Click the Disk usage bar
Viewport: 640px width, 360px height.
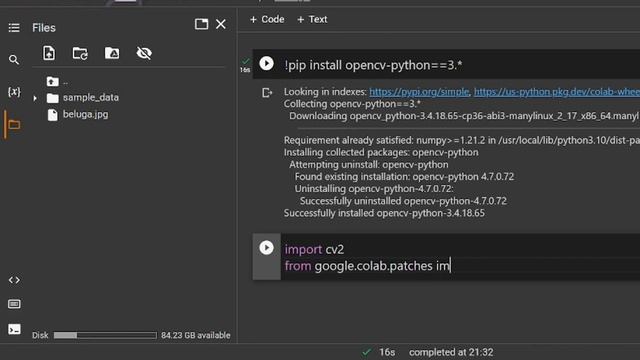105,335
